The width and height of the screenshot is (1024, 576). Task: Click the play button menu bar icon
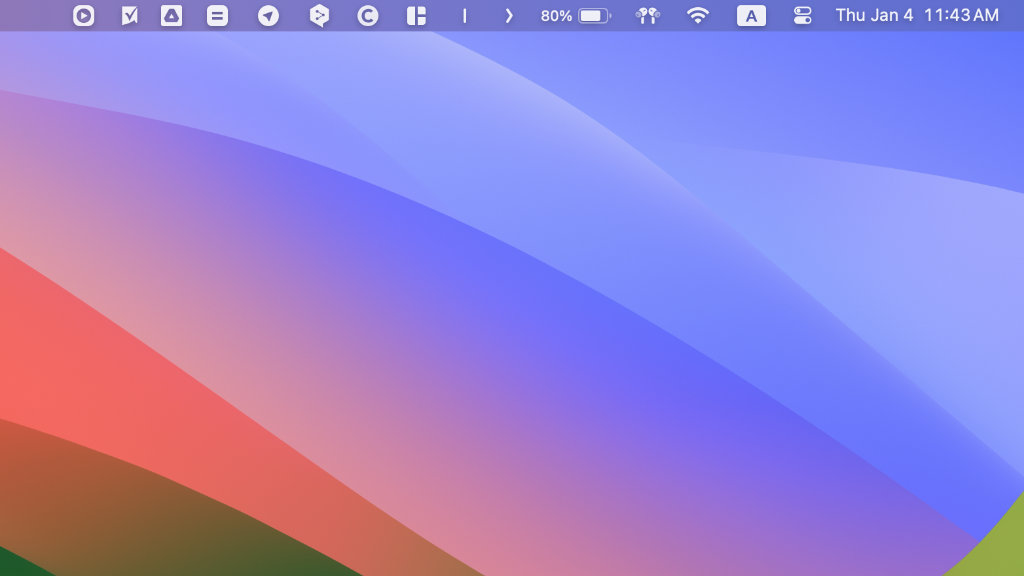84,16
